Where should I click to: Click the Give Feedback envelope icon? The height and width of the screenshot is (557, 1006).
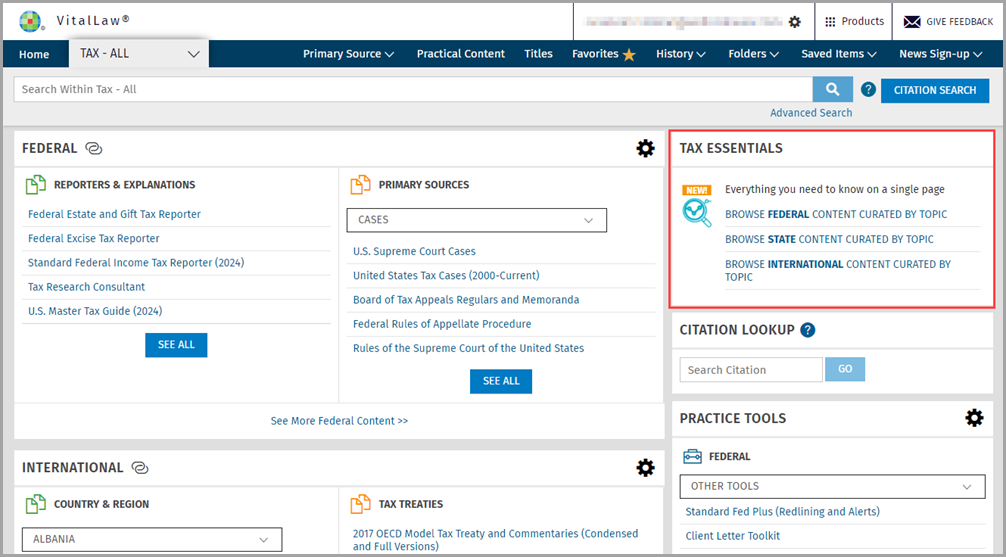tap(912, 22)
